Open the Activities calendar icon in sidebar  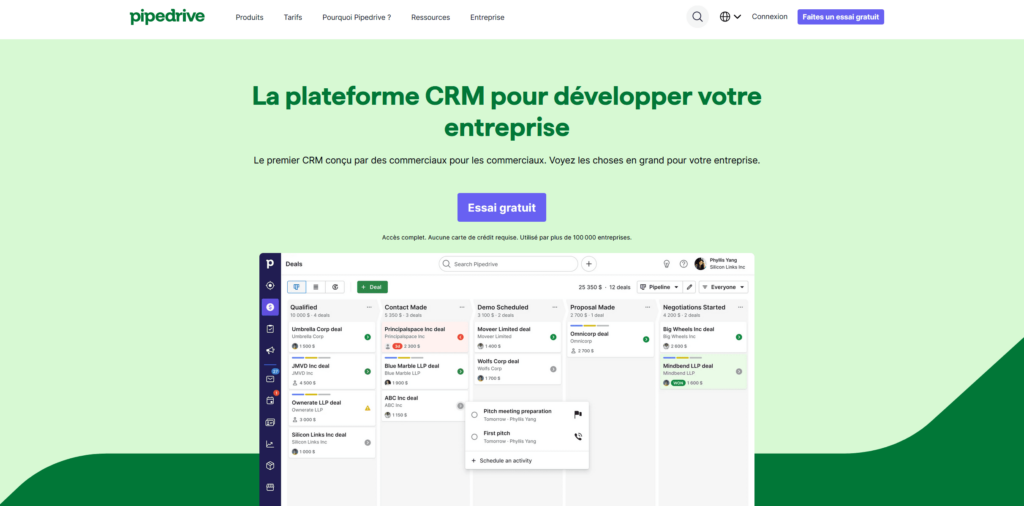click(x=270, y=400)
